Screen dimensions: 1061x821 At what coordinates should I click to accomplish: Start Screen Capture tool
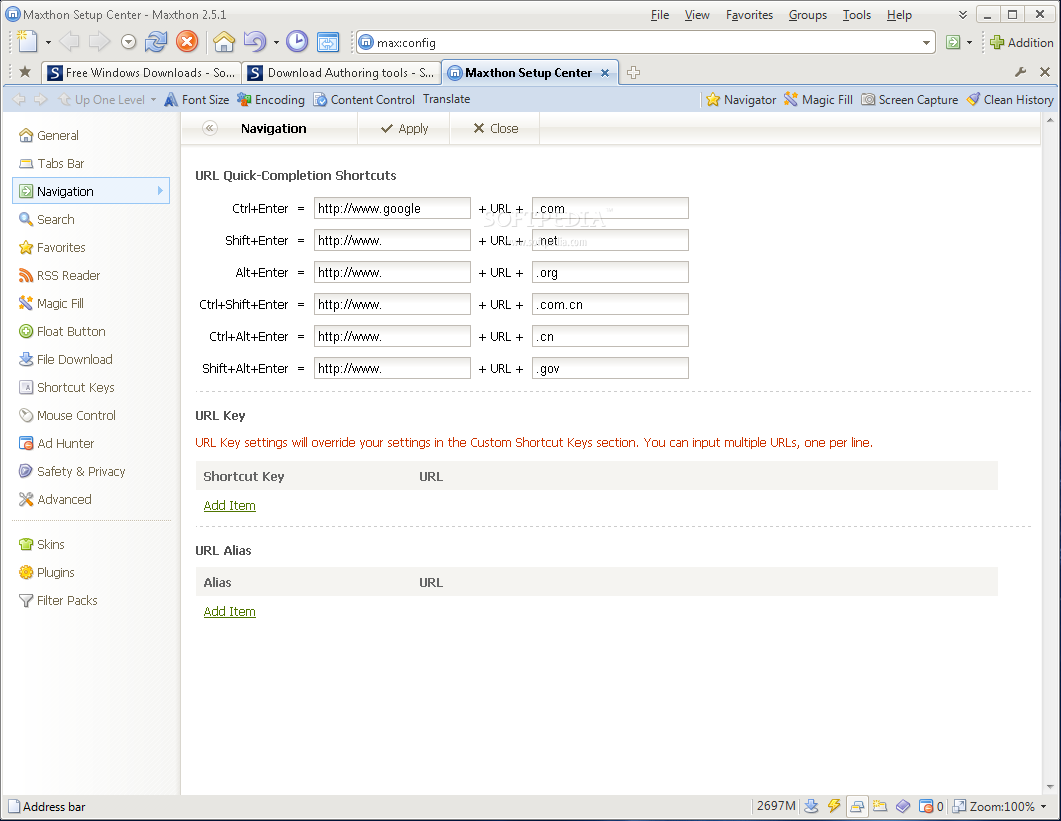[909, 99]
